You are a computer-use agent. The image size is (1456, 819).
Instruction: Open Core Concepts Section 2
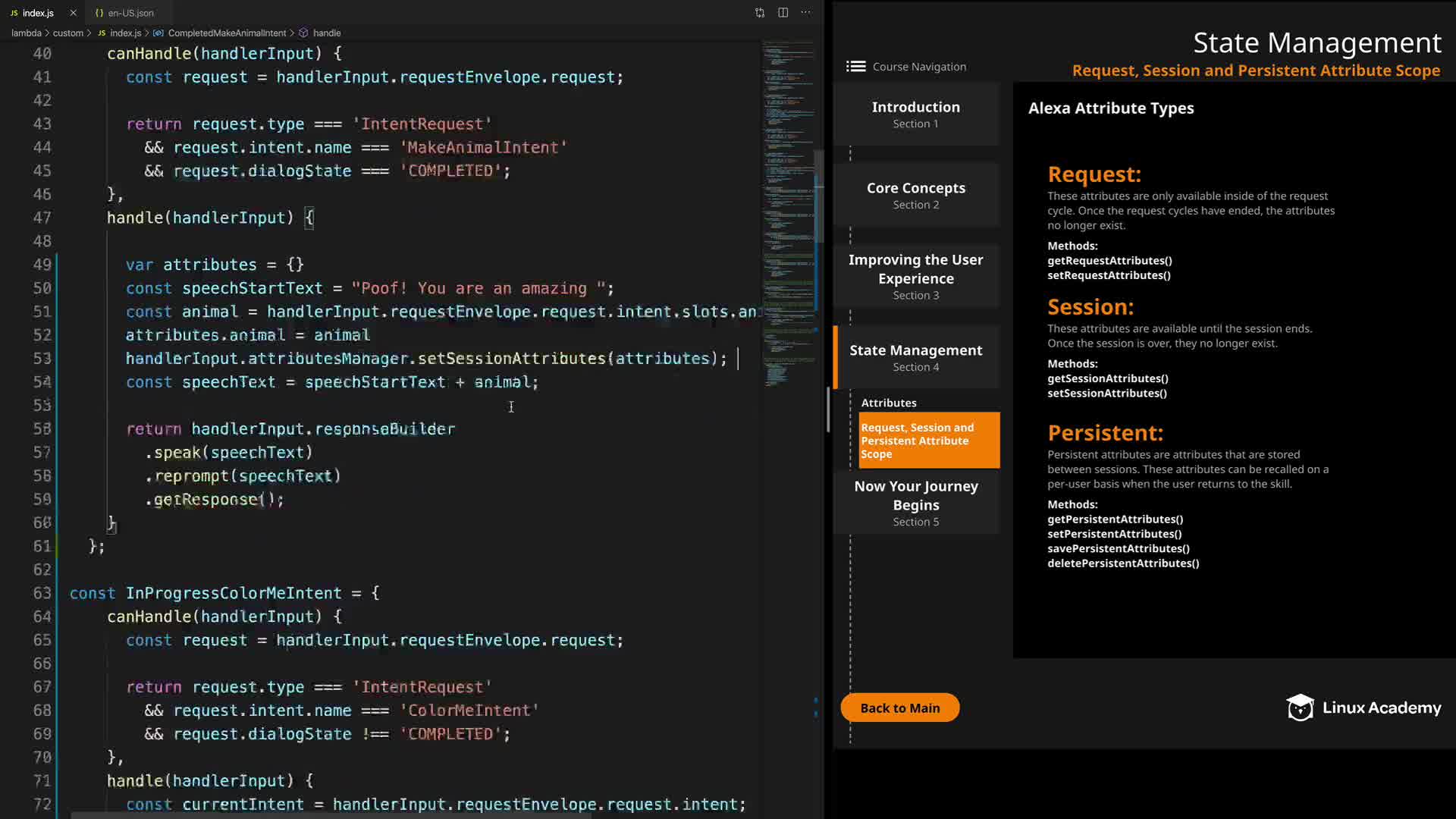pyautogui.click(x=915, y=195)
